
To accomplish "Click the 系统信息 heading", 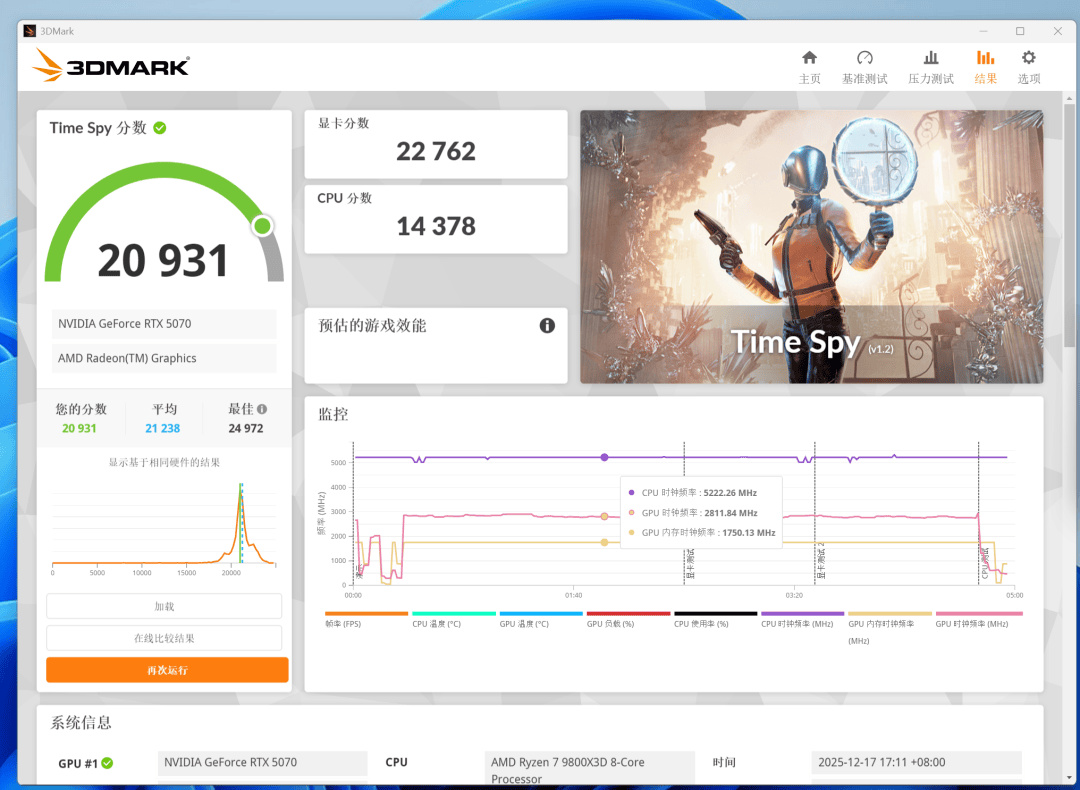I will [81, 723].
